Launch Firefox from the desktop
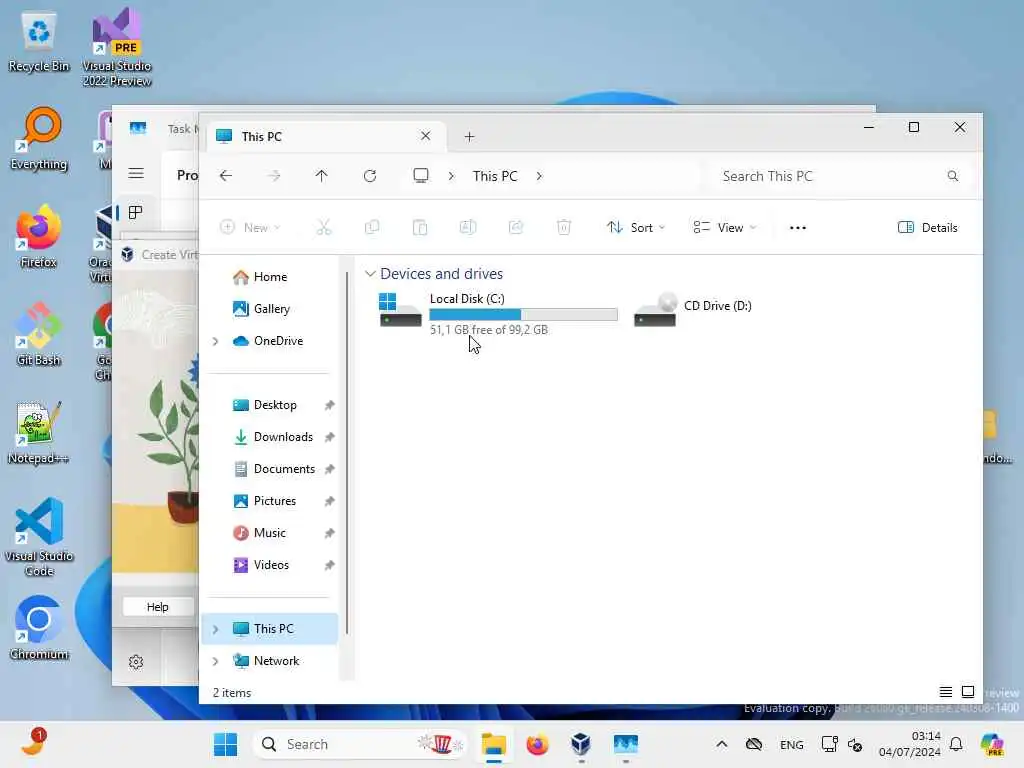The width and height of the screenshot is (1024, 768). coord(39,237)
